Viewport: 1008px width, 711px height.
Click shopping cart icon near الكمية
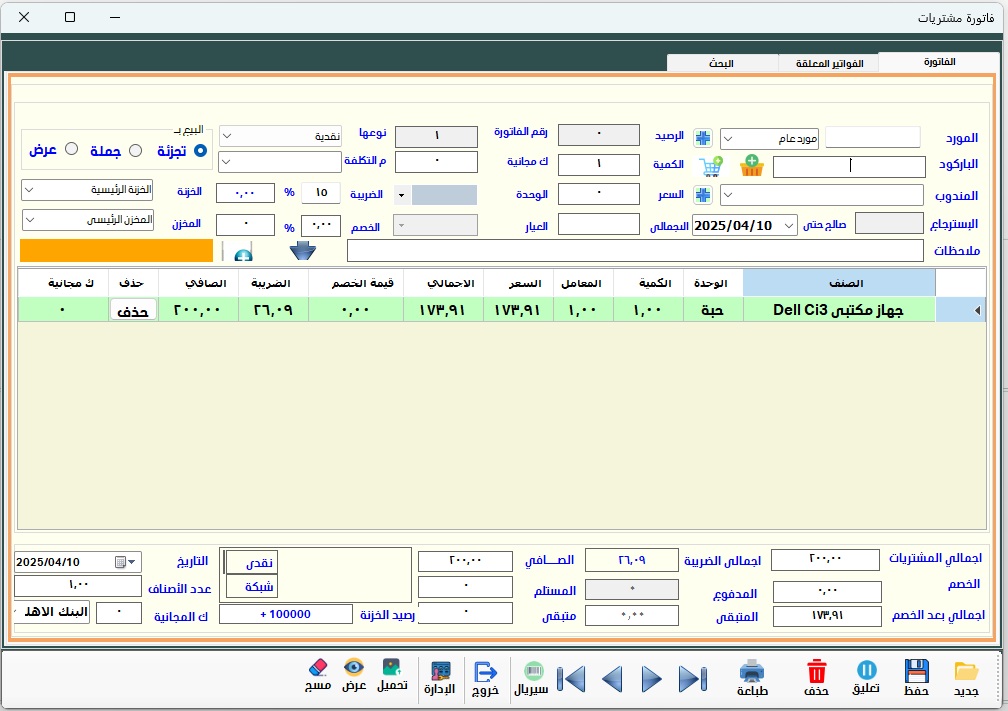click(711, 166)
